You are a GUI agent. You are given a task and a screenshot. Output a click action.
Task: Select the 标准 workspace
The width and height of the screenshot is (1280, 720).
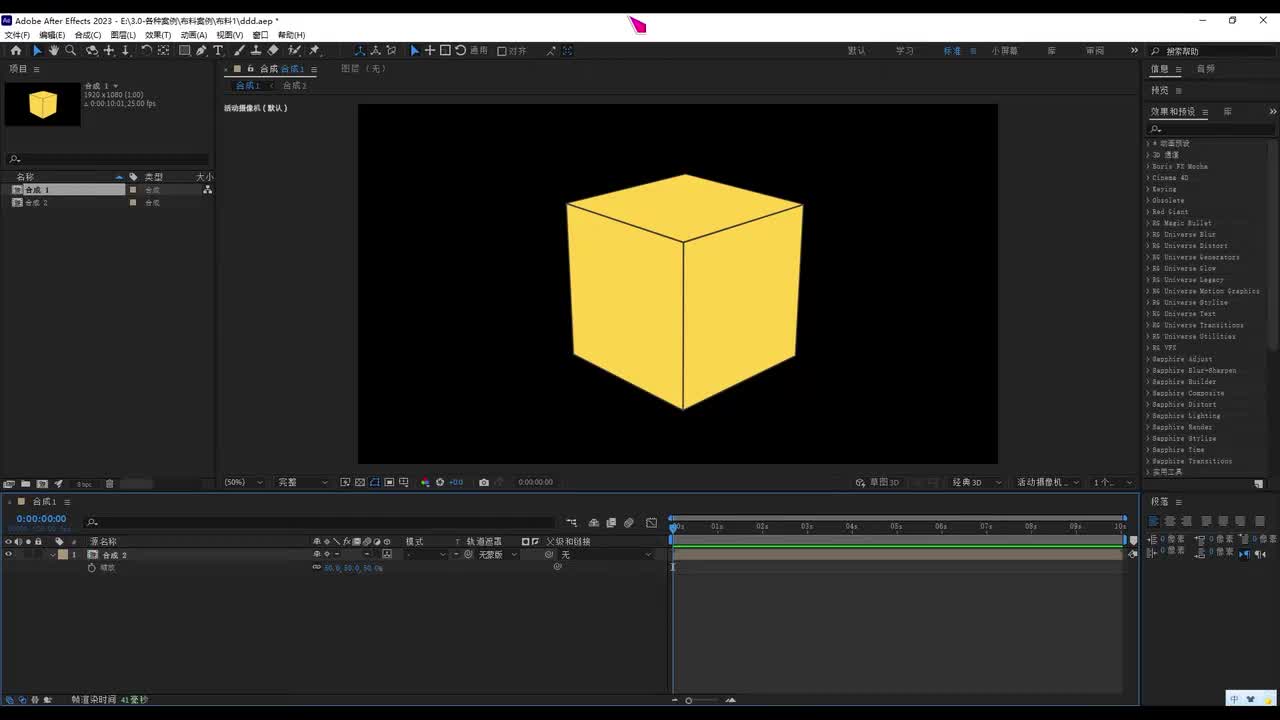[952, 51]
